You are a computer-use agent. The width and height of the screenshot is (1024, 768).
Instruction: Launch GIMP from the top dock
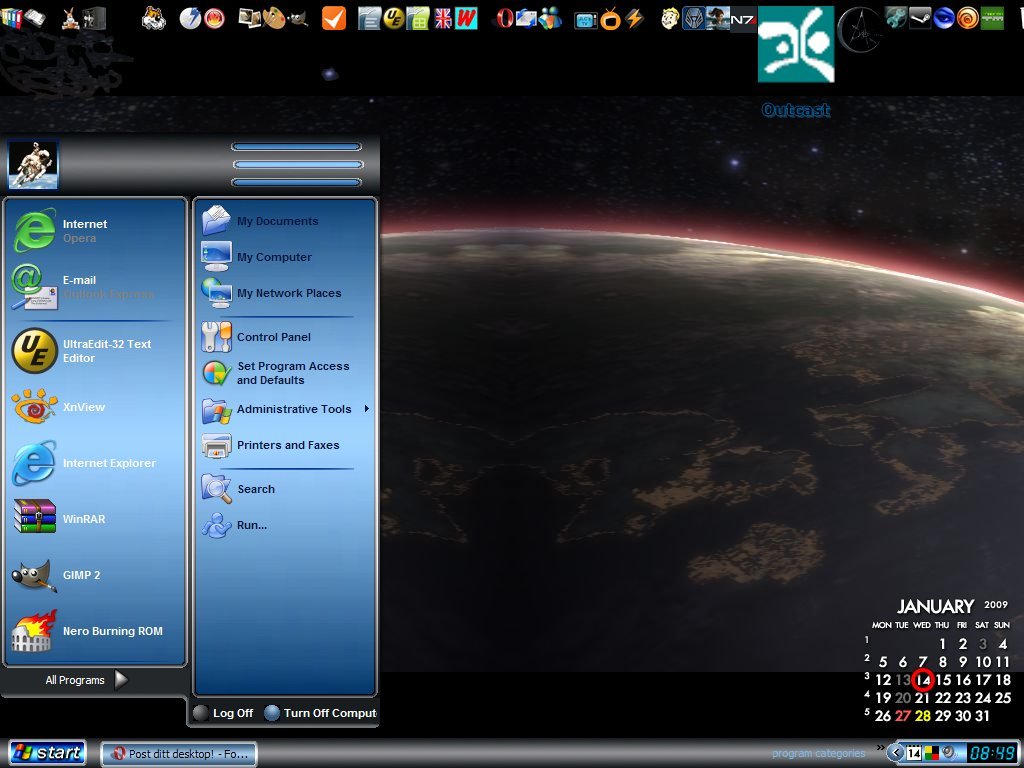tap(297, 19)
